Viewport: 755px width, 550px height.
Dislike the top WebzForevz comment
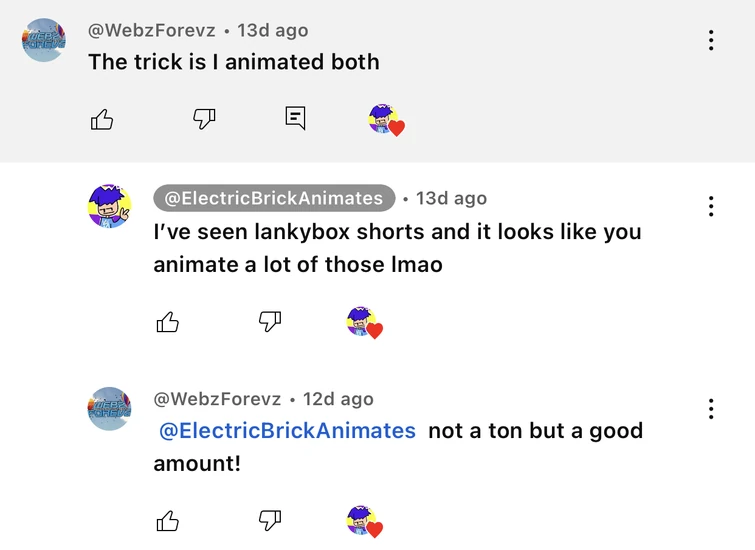204,119
